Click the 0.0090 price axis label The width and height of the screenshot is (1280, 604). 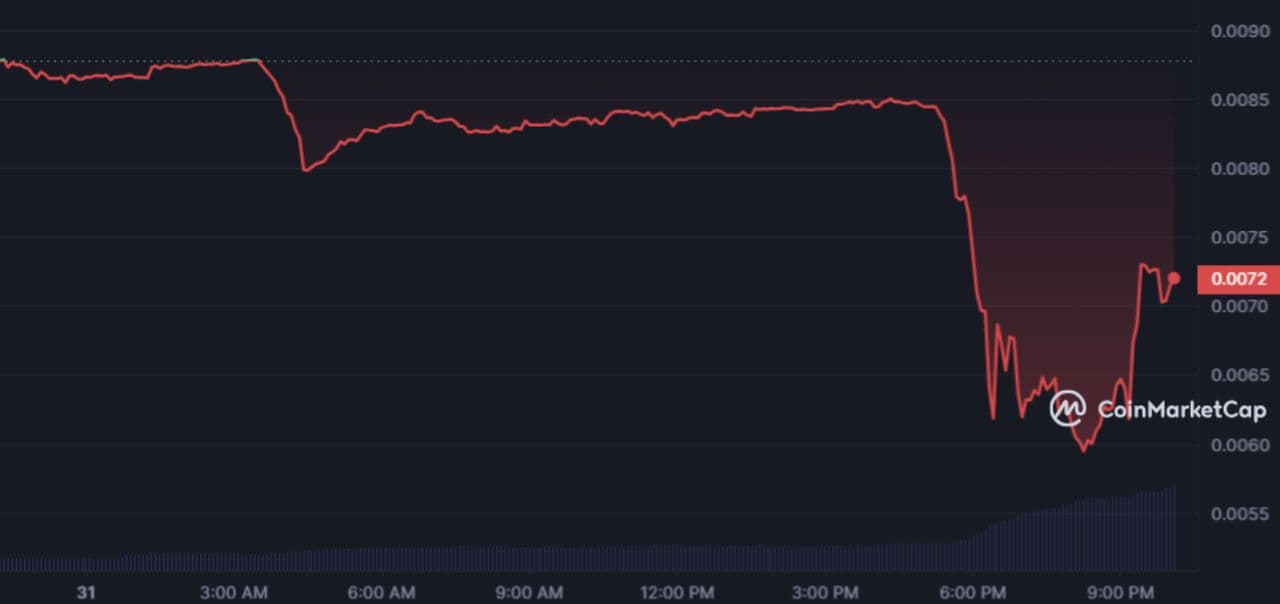point(1238,31)
